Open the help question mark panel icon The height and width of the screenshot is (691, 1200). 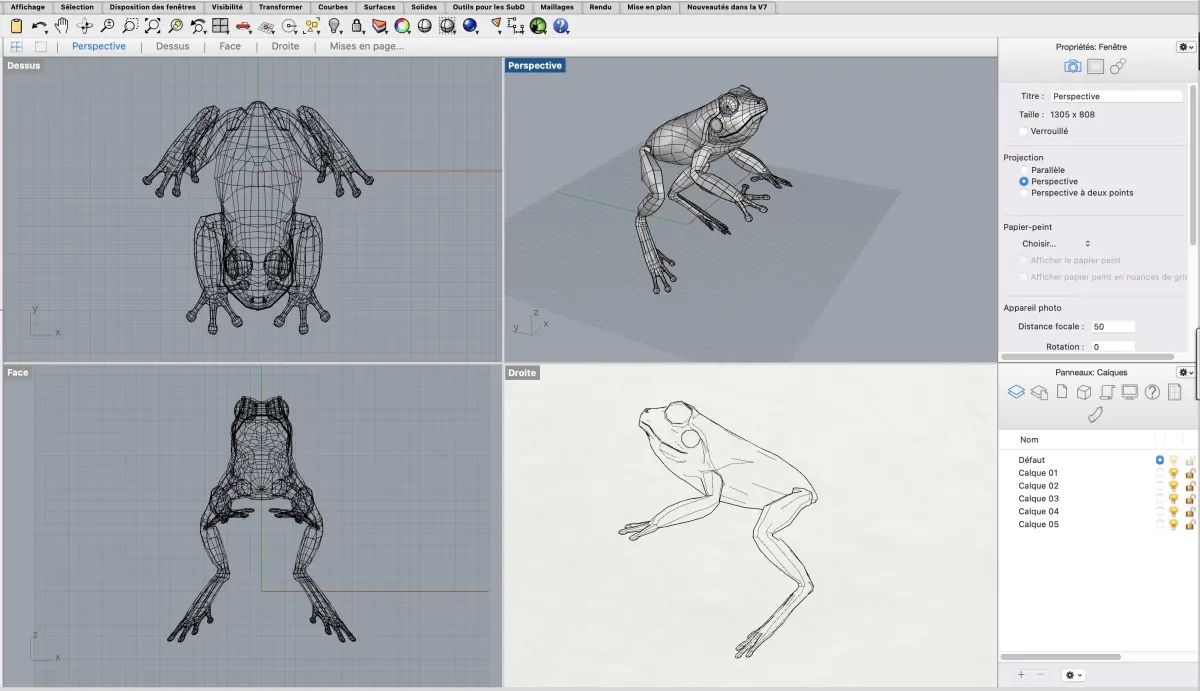pos(1152,392)
